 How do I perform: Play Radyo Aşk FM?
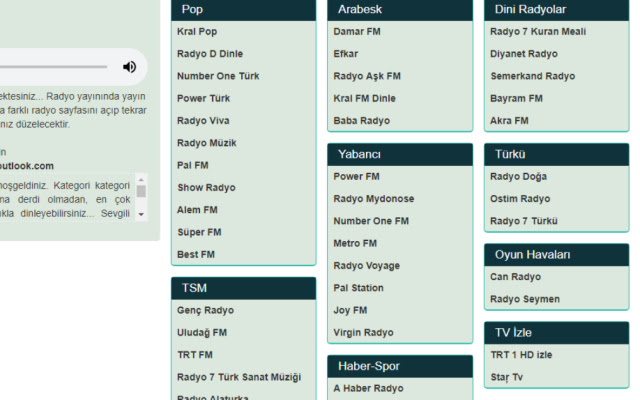(x=367, y=76)
